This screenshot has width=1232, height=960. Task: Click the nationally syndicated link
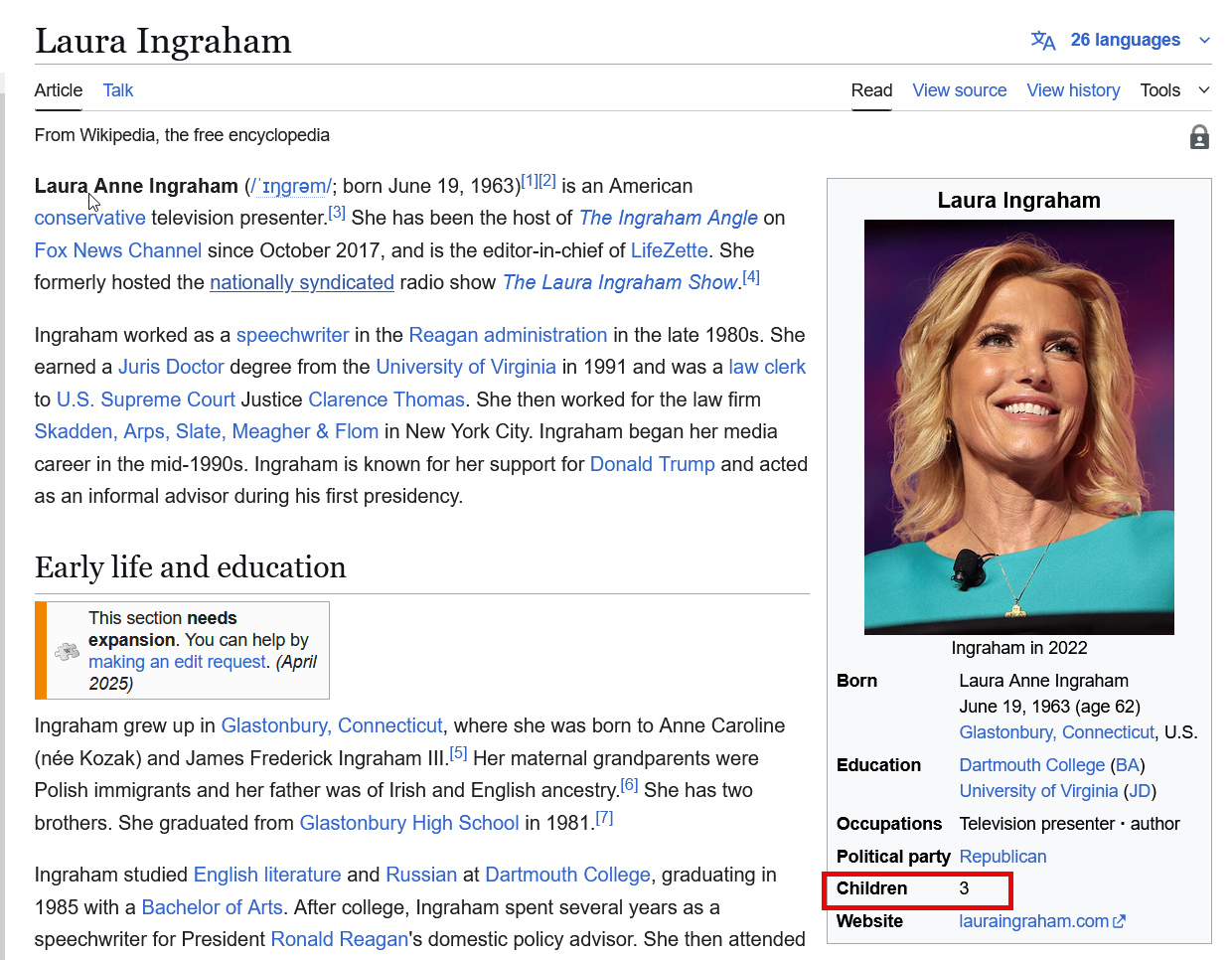[x=302, y=282]
